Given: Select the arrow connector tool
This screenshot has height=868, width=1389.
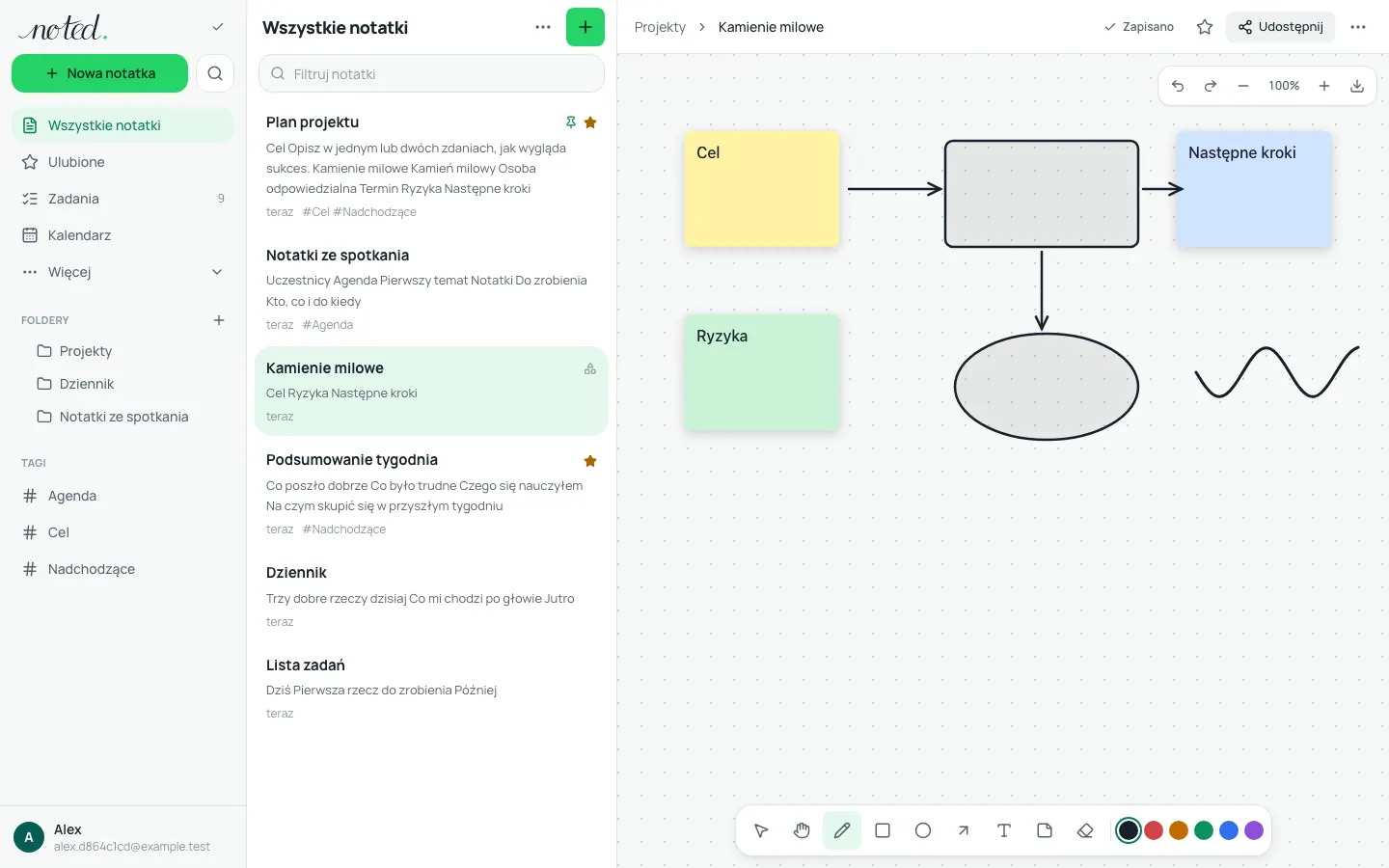Looking at the screenshot, I should [964, 830].
